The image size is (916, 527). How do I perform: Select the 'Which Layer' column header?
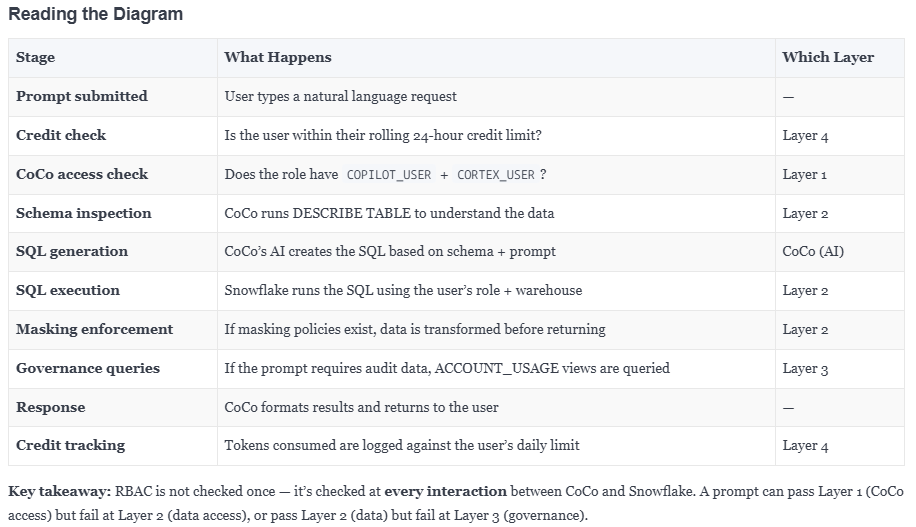pyautogui.click(x=839, y=58)
